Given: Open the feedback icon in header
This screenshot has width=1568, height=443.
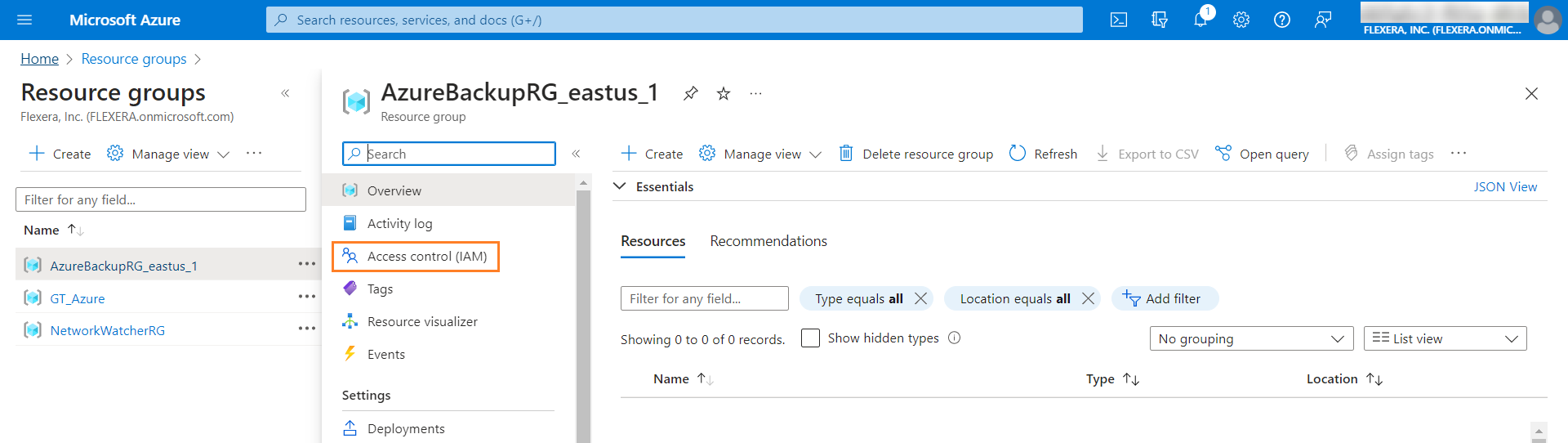Looking at the screenshot, I should click(1323, 20).
